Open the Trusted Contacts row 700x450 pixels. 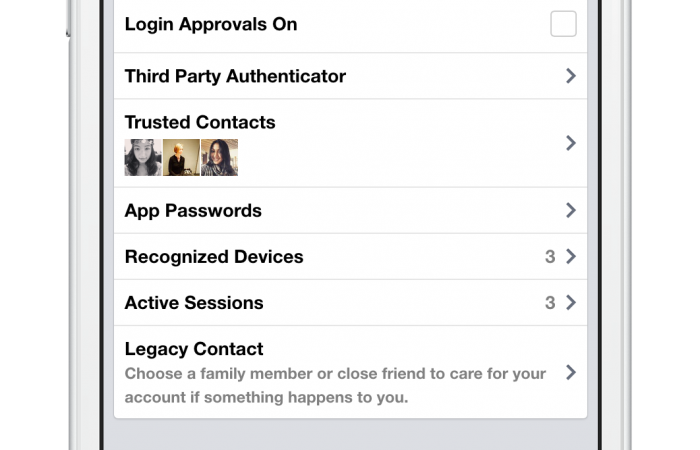pos(200,122)
